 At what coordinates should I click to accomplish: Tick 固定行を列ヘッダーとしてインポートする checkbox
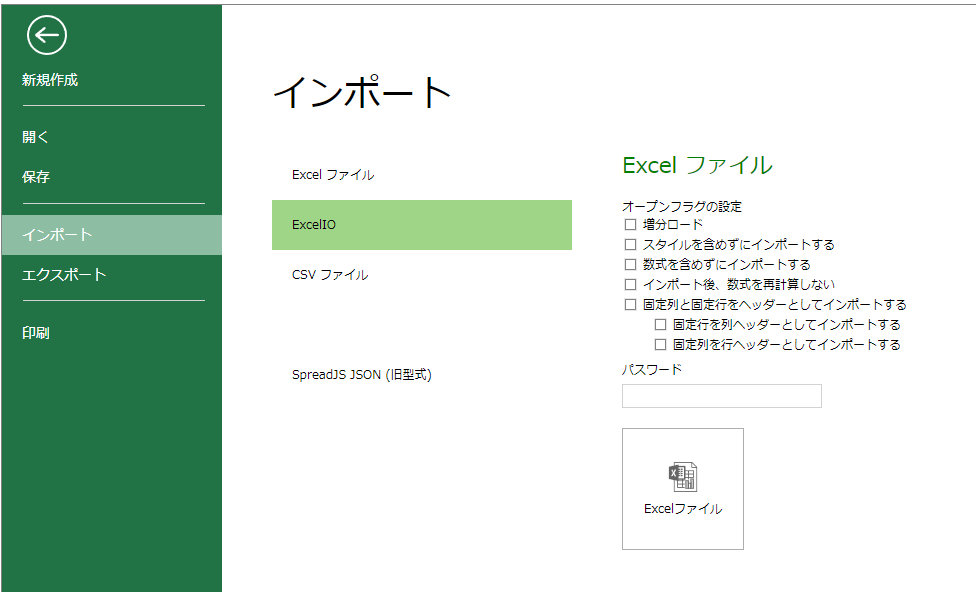click(x=660, y=324)
